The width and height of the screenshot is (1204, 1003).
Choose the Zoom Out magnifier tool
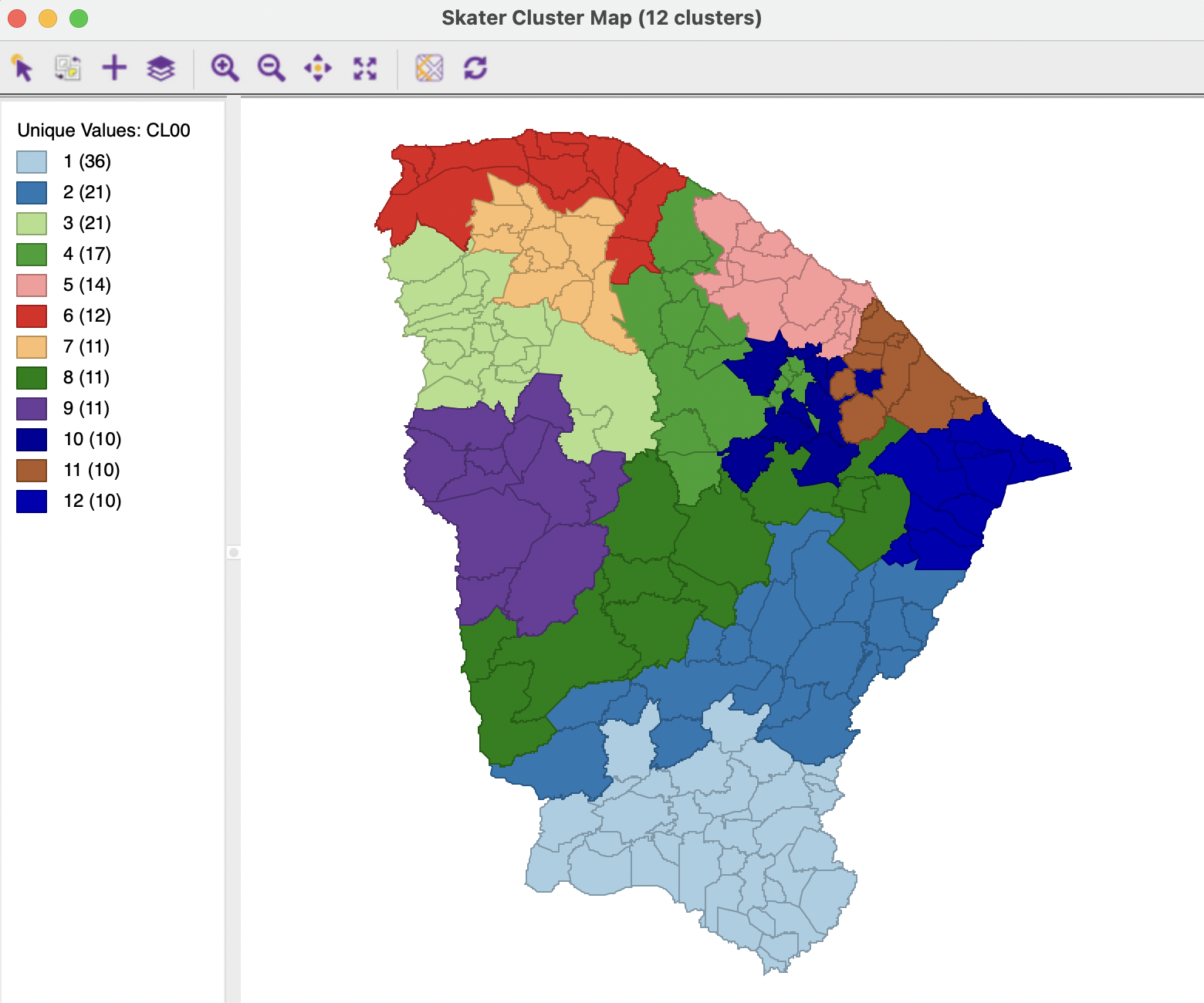(271, 68)
